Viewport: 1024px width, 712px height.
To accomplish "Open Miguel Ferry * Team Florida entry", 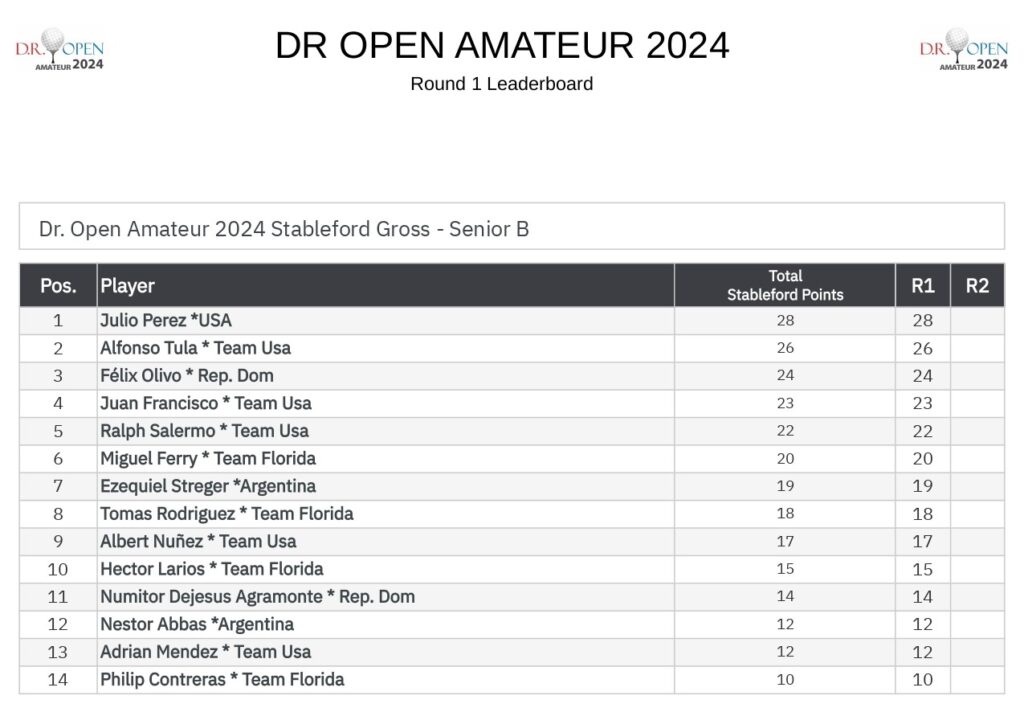I will (512, 459).
